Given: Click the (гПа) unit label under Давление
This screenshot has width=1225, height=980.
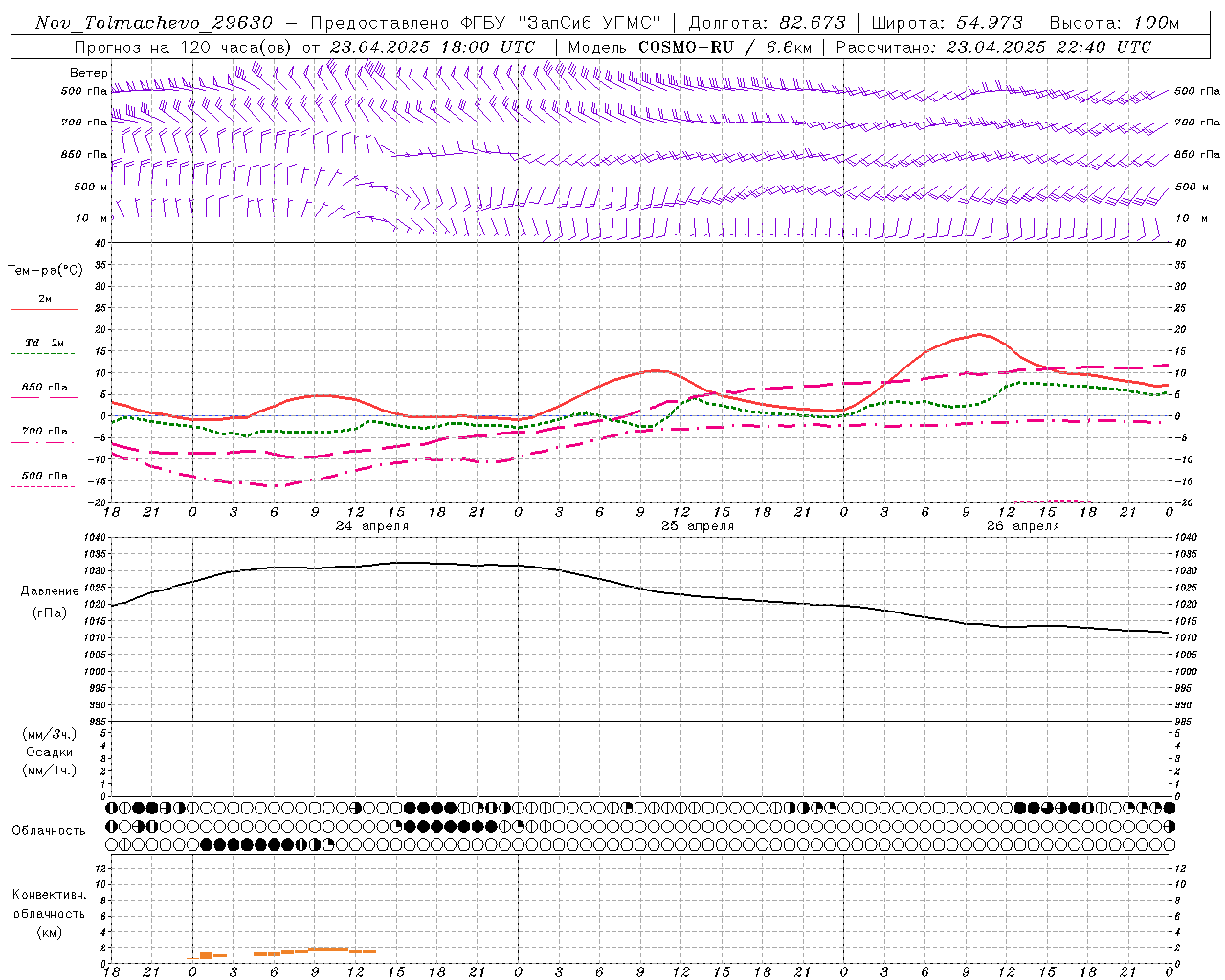Looking at the screenshot, I should coord(50,613).
